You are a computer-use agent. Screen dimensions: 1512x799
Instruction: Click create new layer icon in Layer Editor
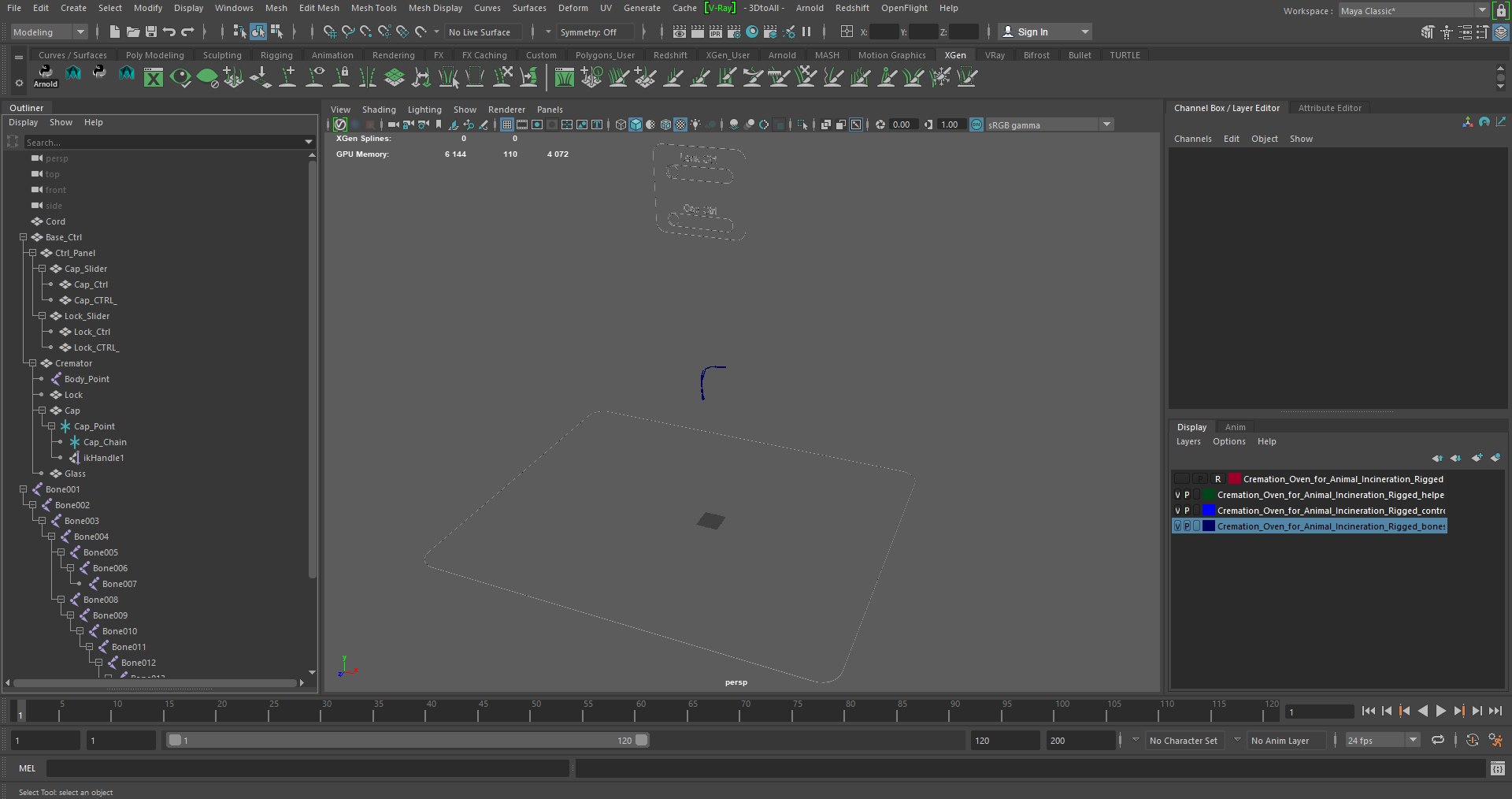(x=1477, y=458)
